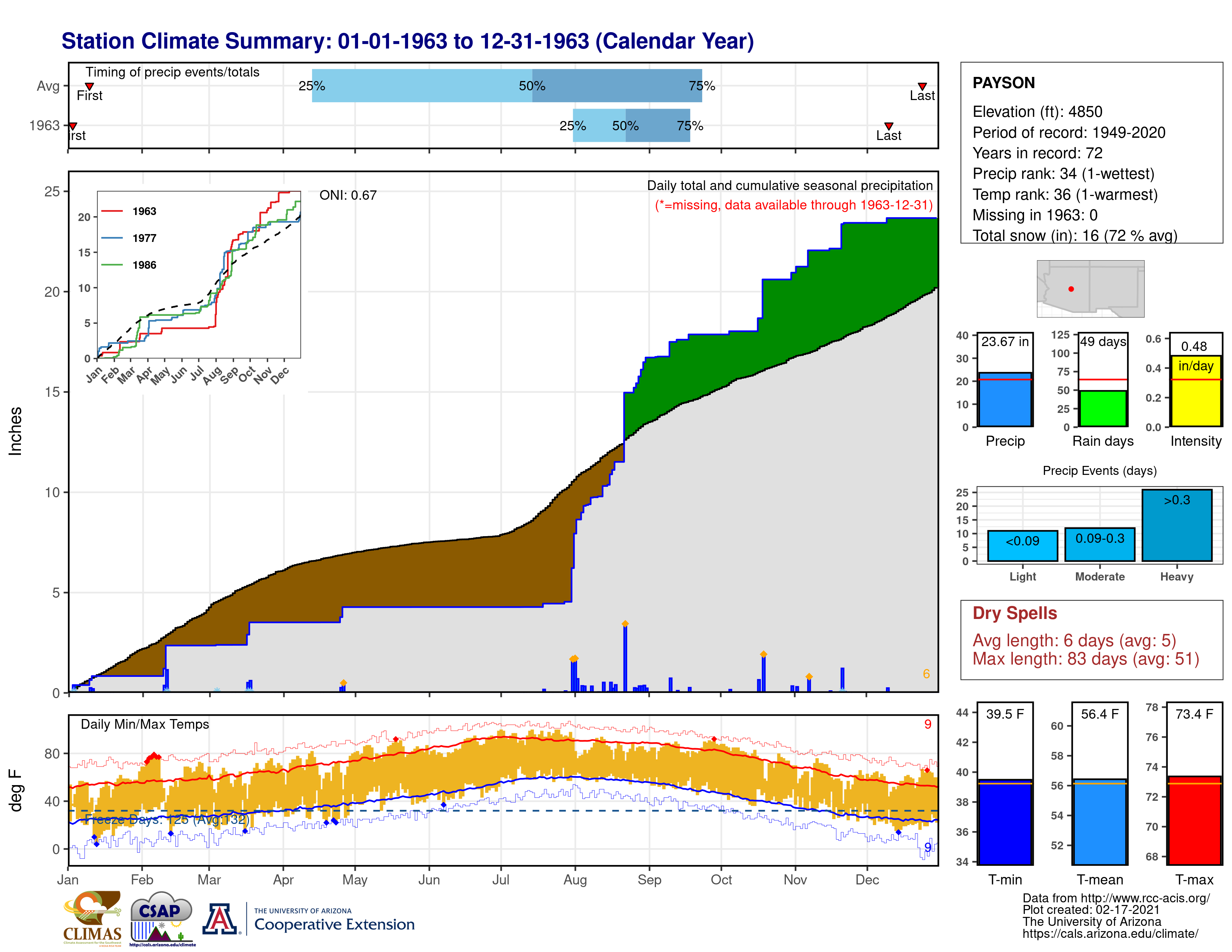
Task: Click the Max length: 83 days text
Action: tap(1085, 659)
